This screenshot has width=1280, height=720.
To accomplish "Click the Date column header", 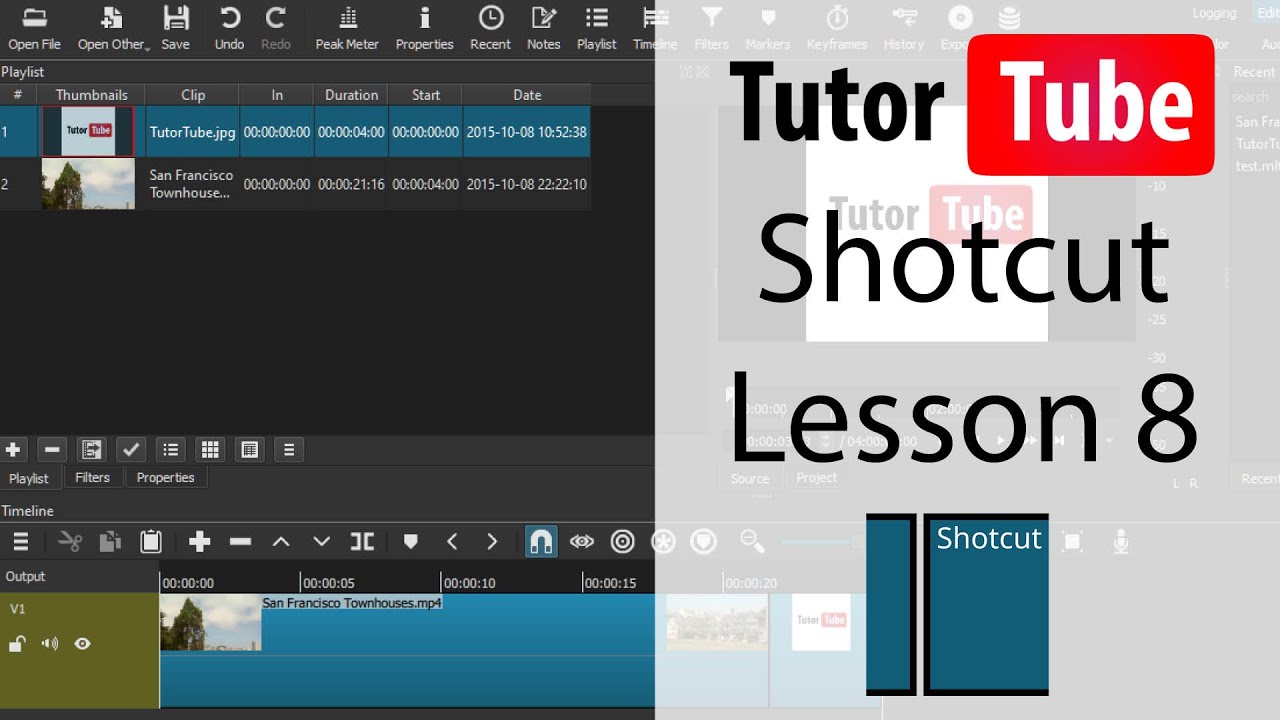I will (527, 95).
